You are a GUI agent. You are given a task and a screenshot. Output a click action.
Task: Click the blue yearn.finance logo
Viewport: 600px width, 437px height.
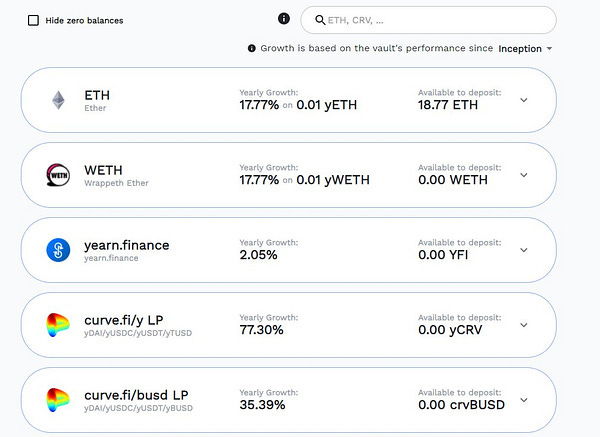[58, 250]
